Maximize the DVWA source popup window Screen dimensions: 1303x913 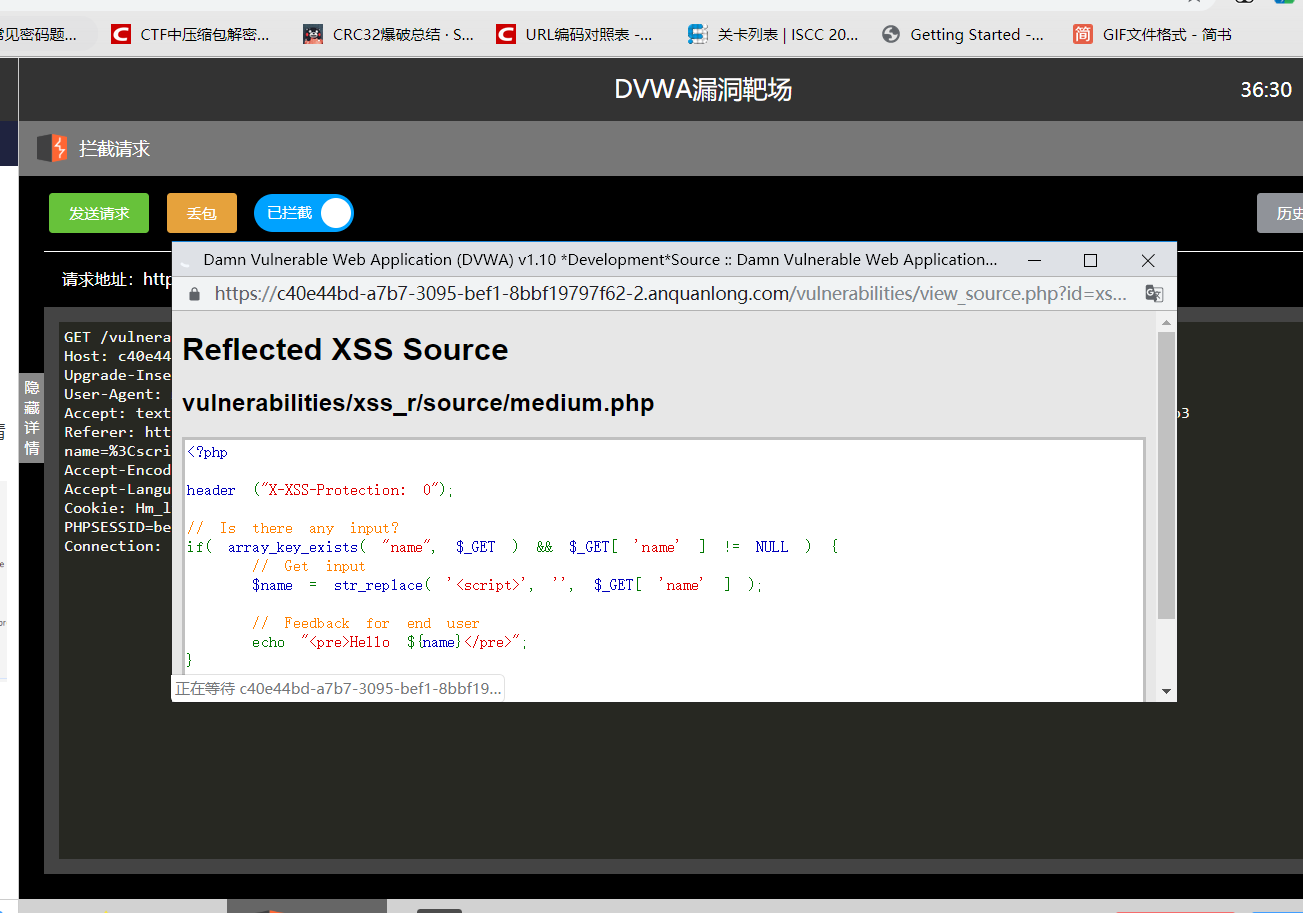[1091, 260]
